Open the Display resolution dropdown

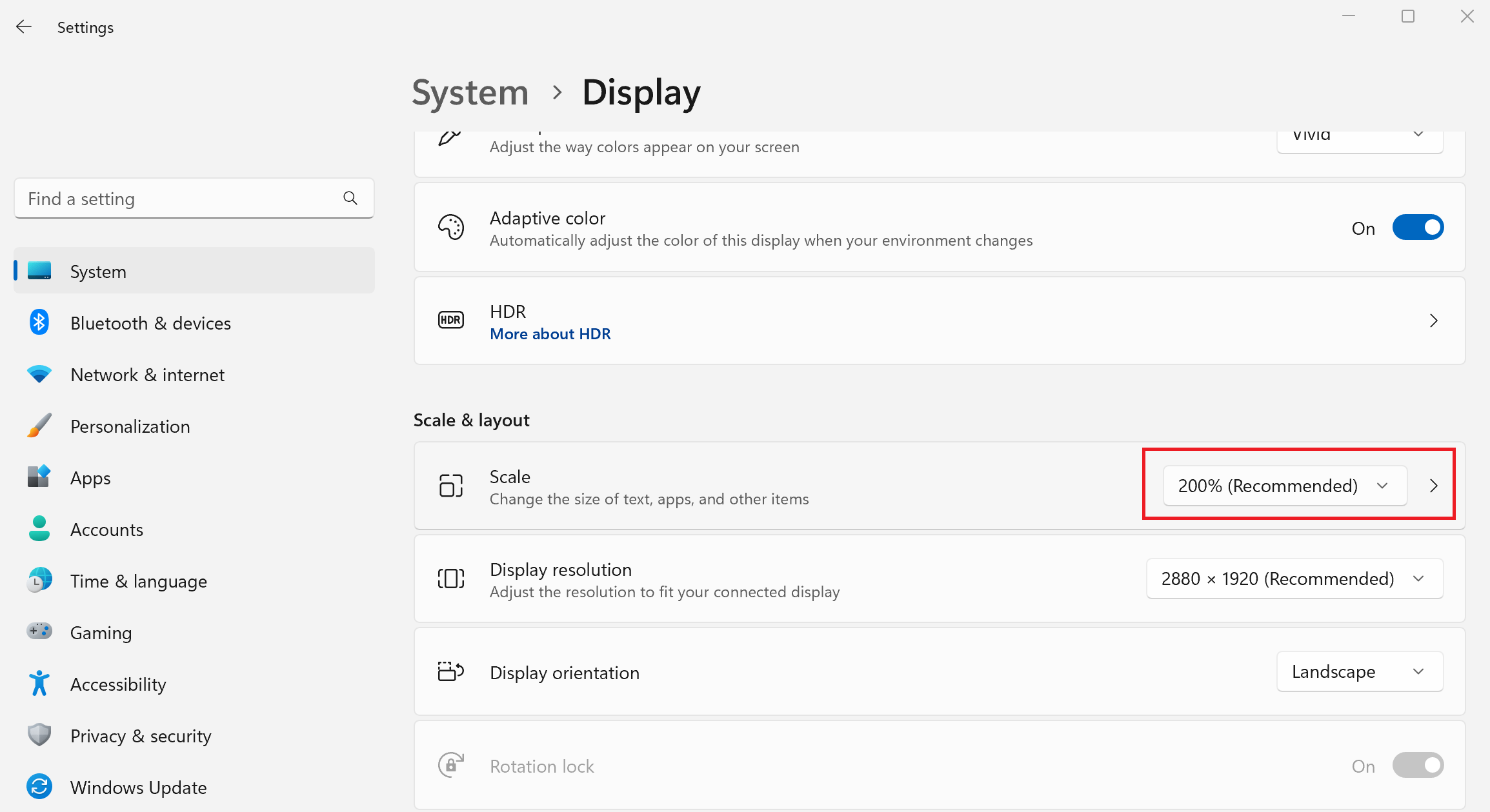pyautogui.click(x=1294, y=579)
